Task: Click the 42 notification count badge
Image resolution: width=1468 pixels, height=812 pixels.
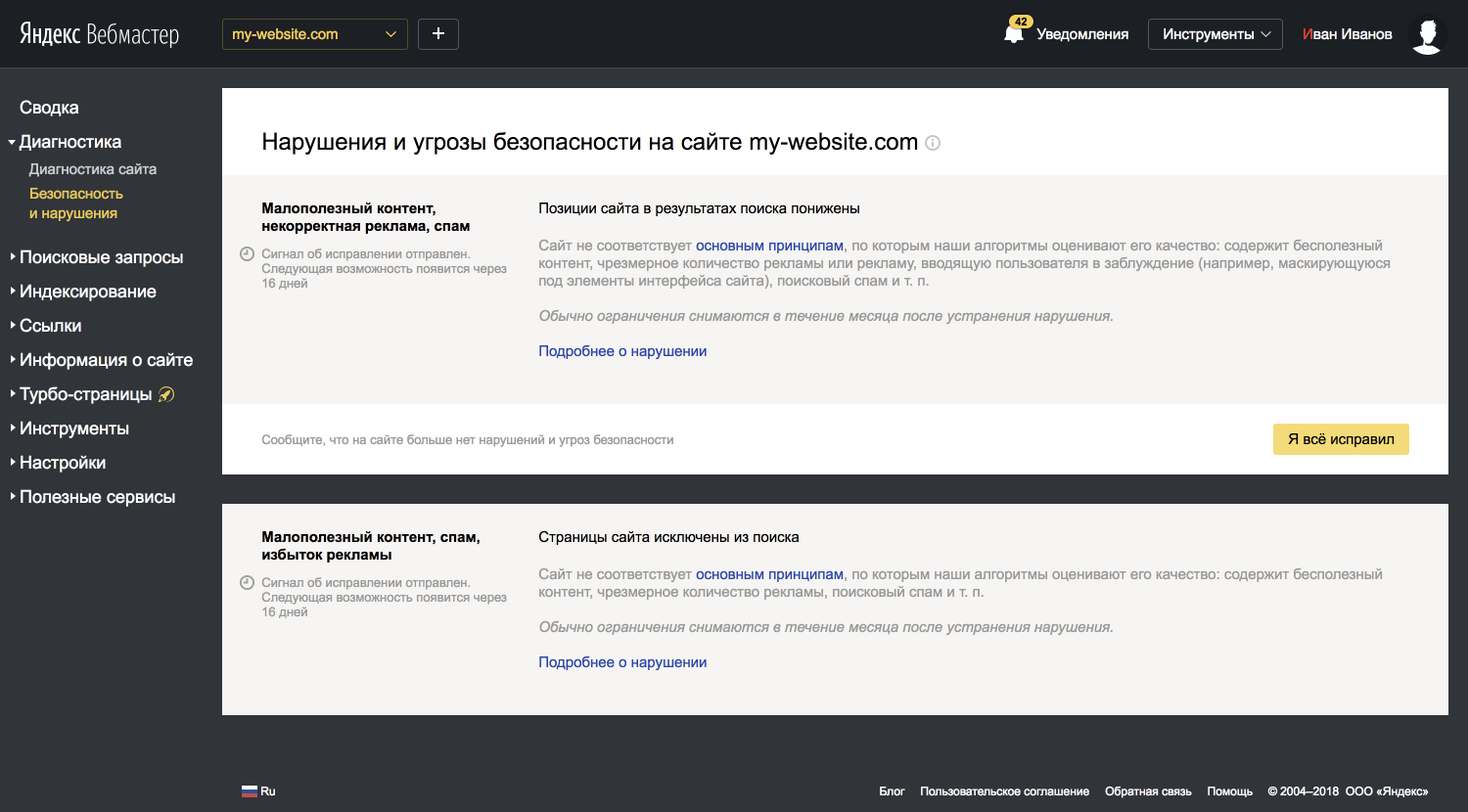Action: click(1021, 22)
